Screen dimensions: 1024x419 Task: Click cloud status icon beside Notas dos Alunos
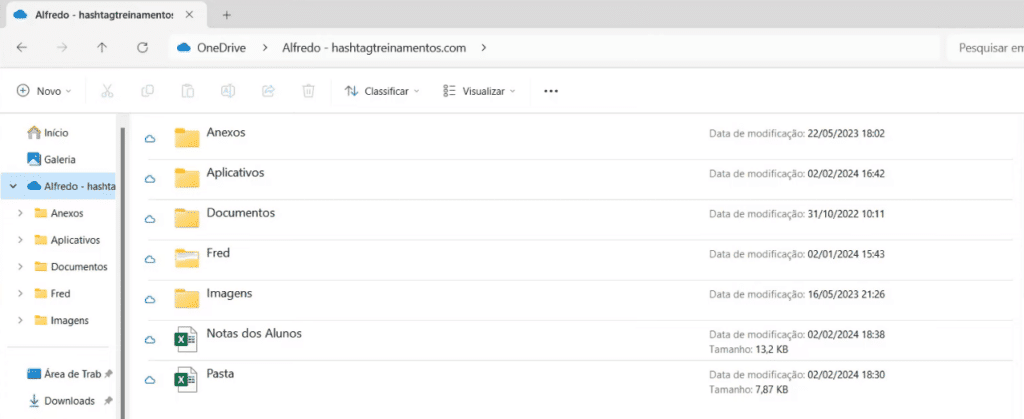click(x=150, y=339)
